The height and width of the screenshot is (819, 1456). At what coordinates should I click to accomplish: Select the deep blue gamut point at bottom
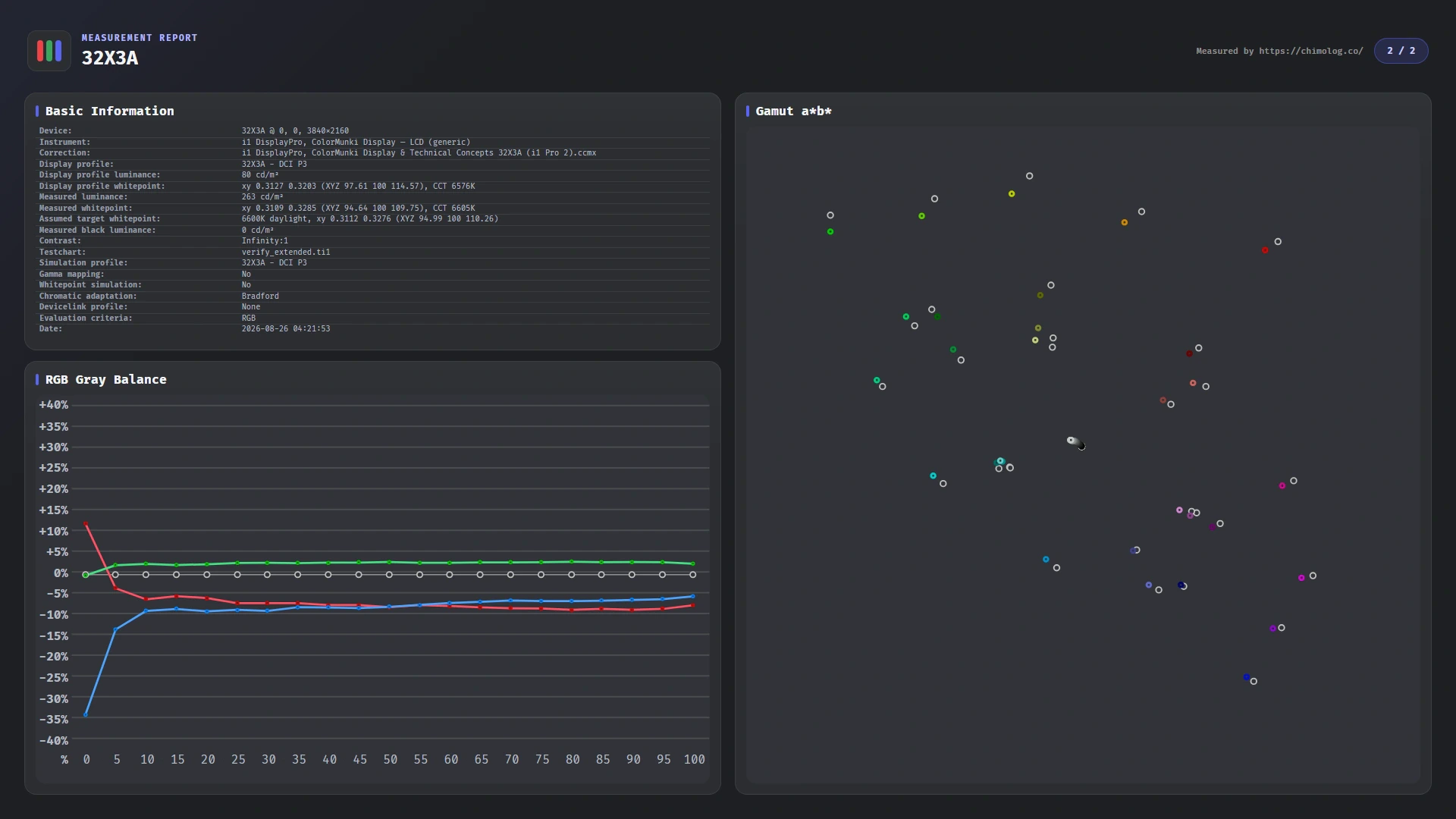pos(1246,677)
